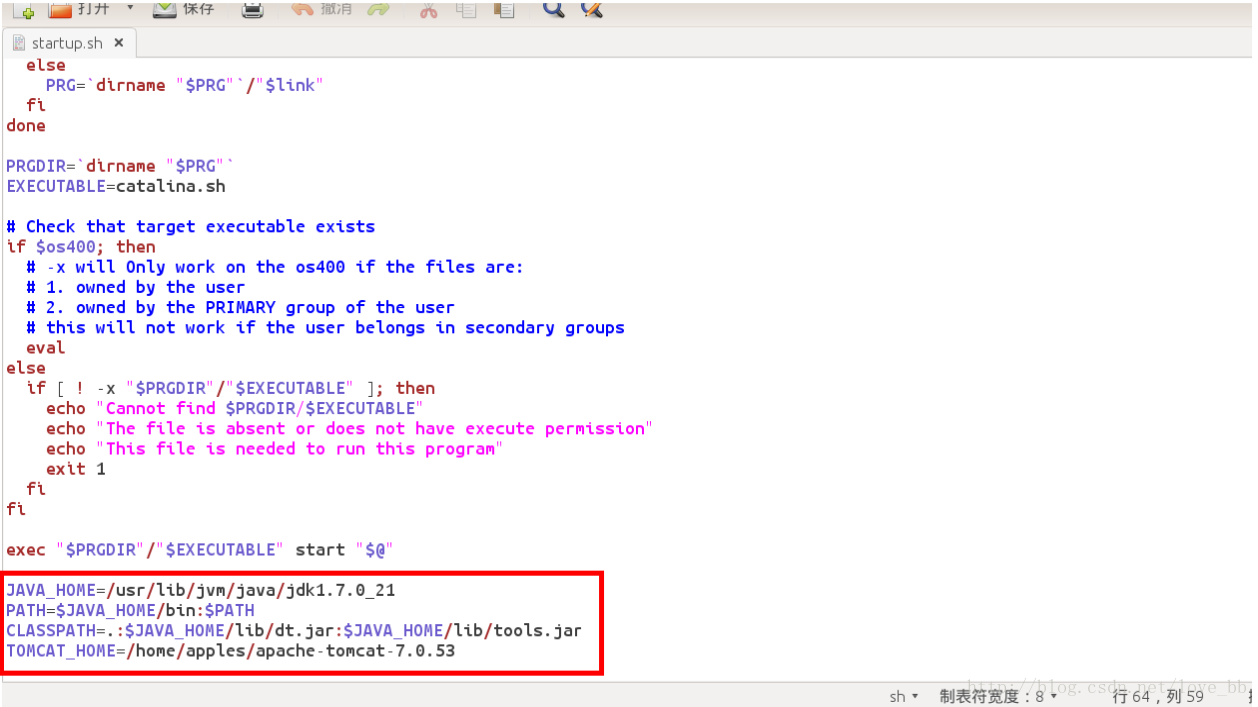Screen dimensions: 1258x707
Task: Click the echo 'Cannot find $PRGDIR/$EXECUTABLE' line
Action: click(x=235, y=408)
